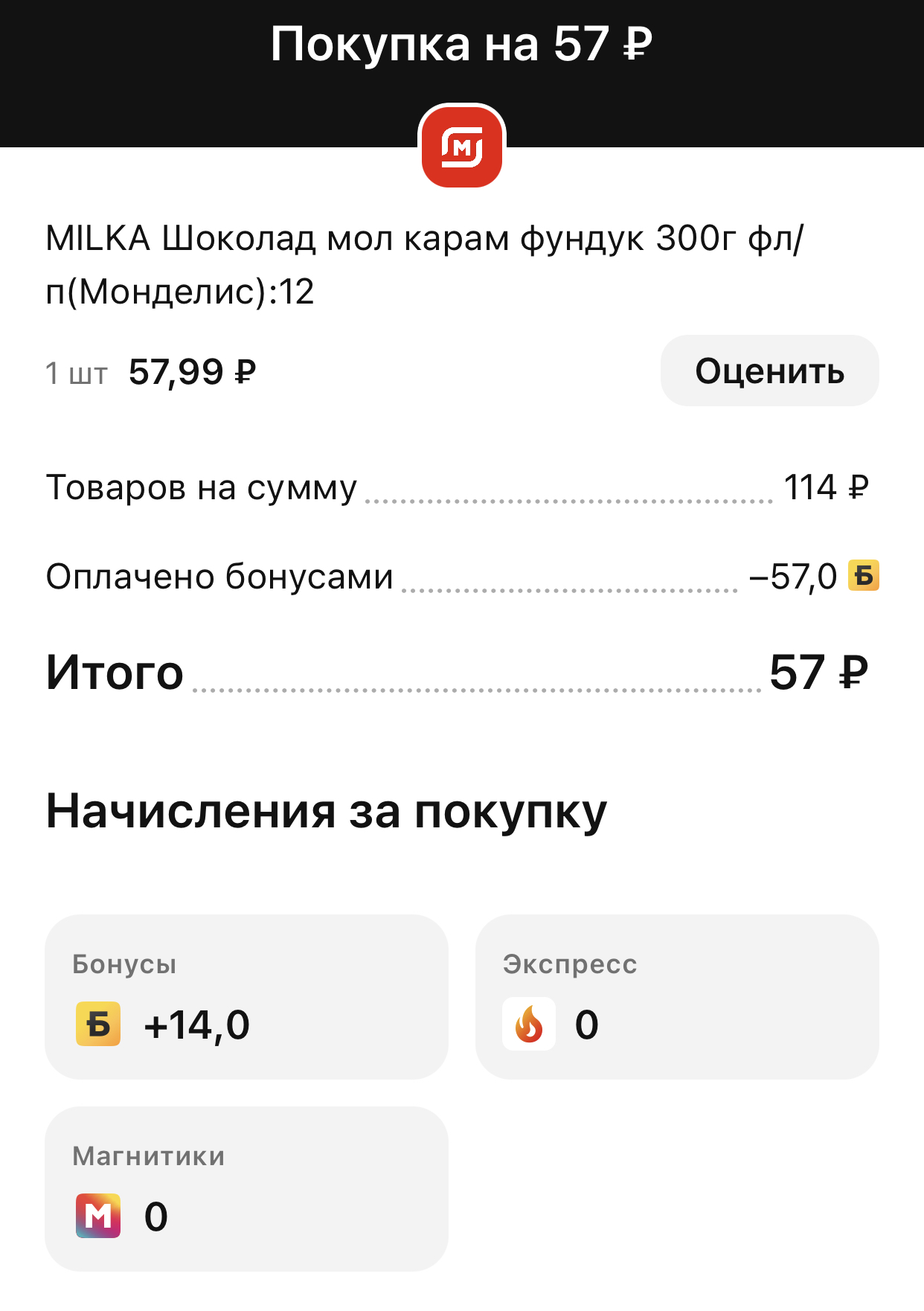This screenshot has width=924, height=1311.
Task: Tap the Итого total row
Action: (x=458, y=673)
